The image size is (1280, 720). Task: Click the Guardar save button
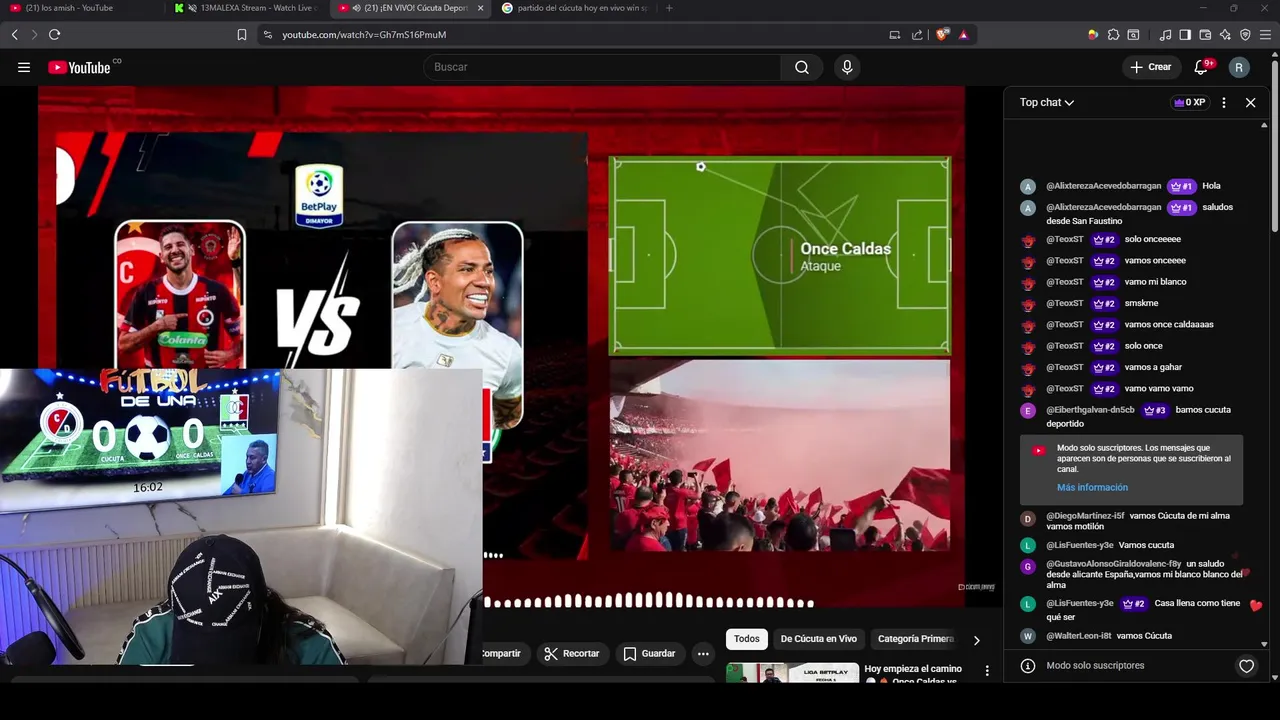point(649,653)
